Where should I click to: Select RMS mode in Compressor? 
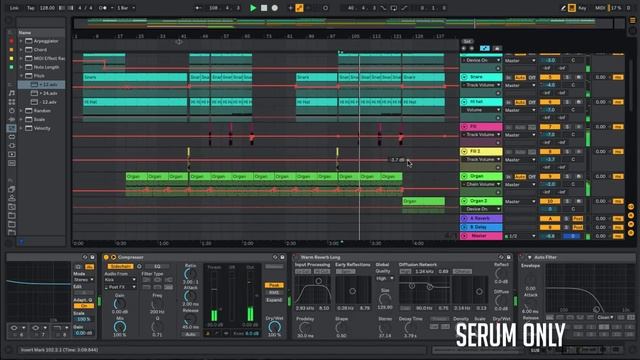pyautogui.click(x=274, y=293)
